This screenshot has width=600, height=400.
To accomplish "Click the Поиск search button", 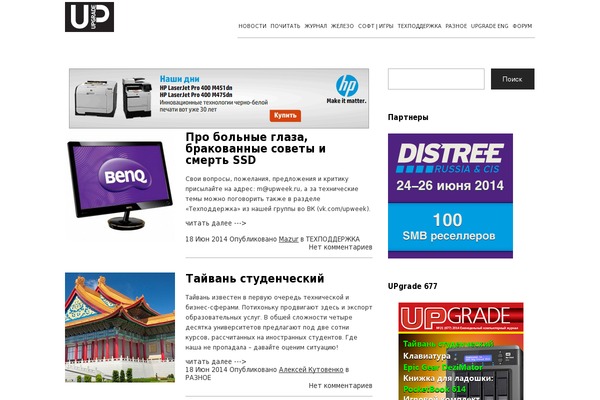I will pyautogui.click(x=512, y=79).
